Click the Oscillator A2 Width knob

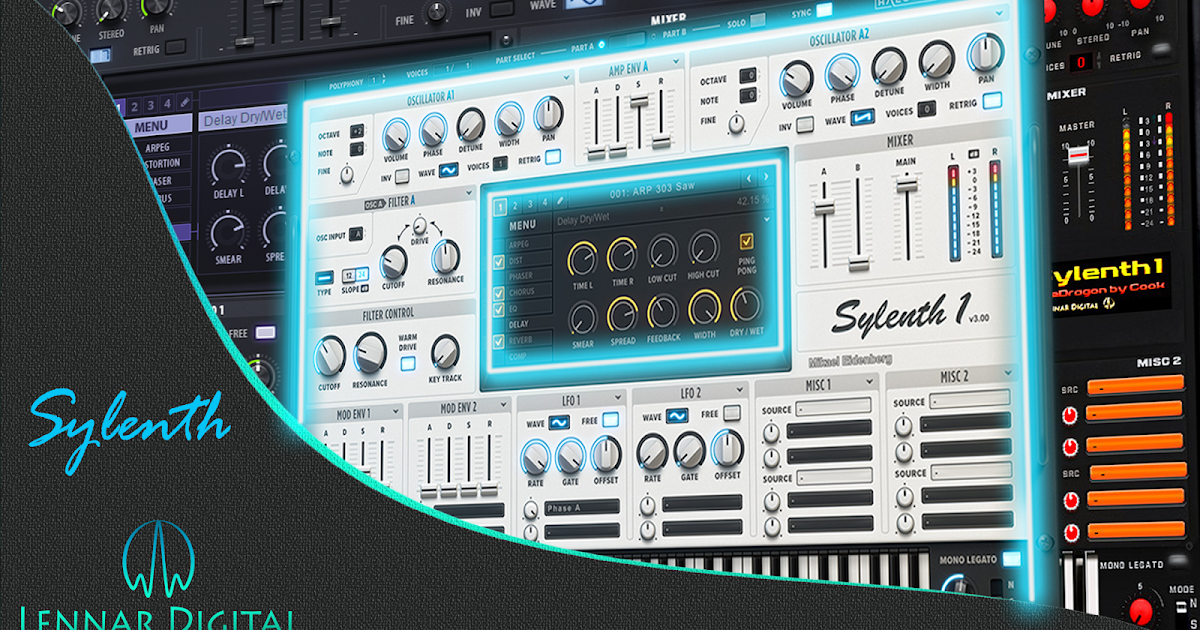pos(936,61)
